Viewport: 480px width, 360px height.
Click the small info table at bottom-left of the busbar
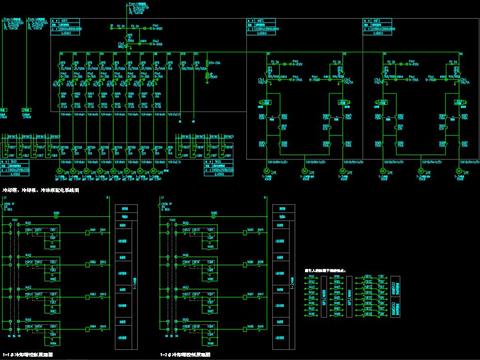[15, 168]
